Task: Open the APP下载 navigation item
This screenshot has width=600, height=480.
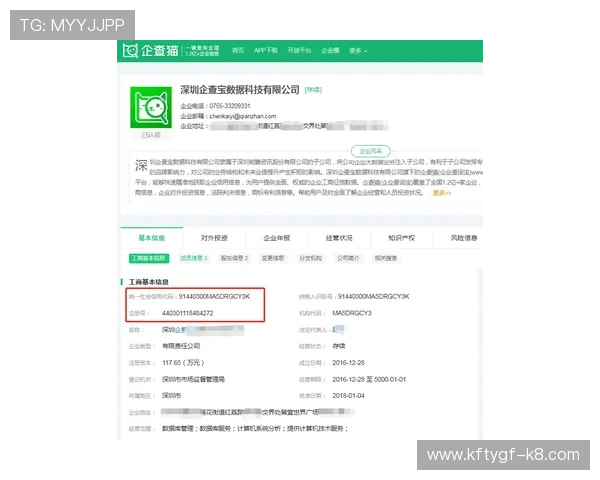Action: point(266,50)
